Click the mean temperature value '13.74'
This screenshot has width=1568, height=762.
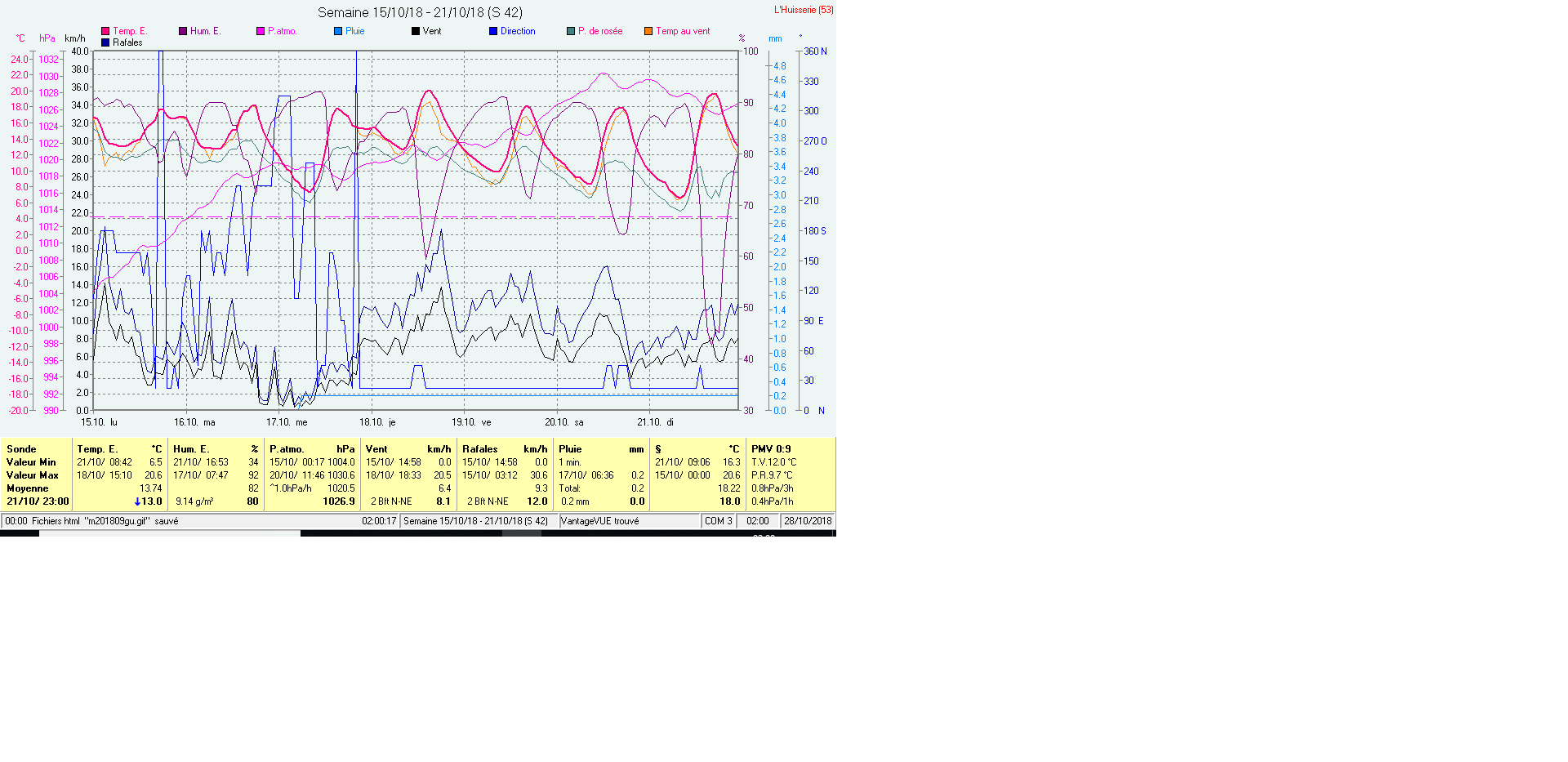tap(151, 488)
